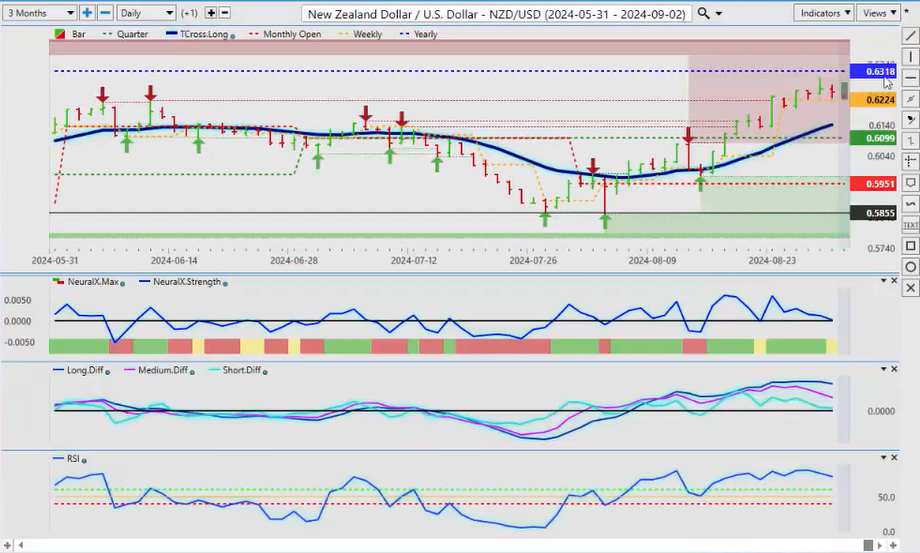Viewport: 920px width, 553px height.
Task: Select the ellipse drawing tool
Action: 910,267
